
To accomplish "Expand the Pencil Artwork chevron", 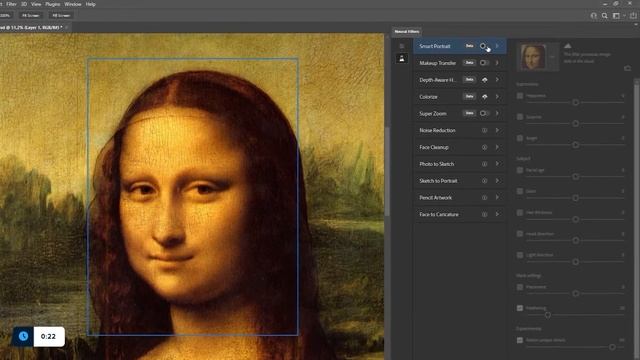I will click(497, 197).
